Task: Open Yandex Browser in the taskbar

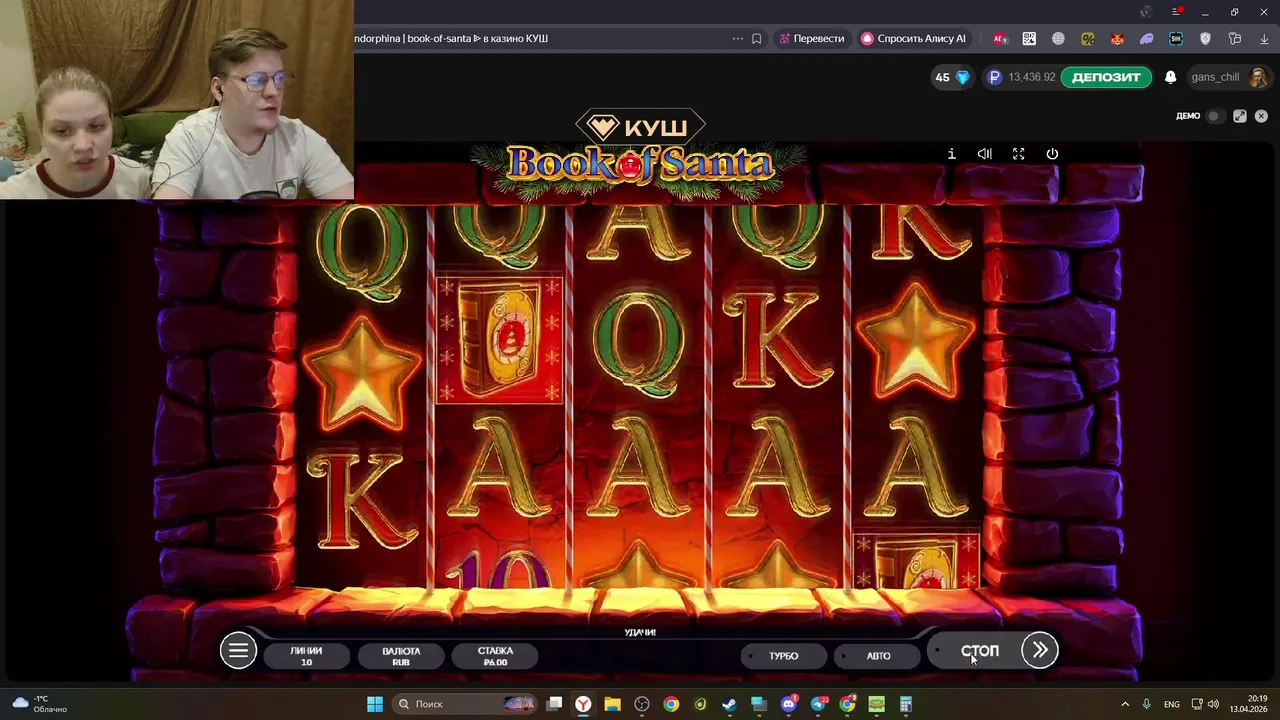Action: pyautogui.click(x=583, y=704)
